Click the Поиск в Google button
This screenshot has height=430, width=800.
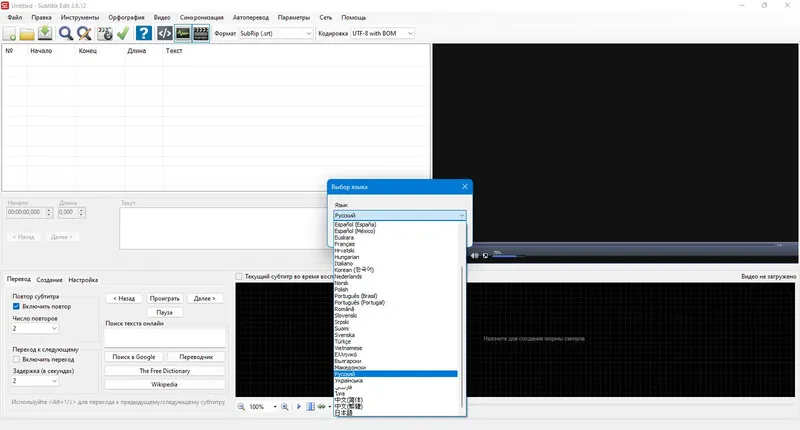134,357
